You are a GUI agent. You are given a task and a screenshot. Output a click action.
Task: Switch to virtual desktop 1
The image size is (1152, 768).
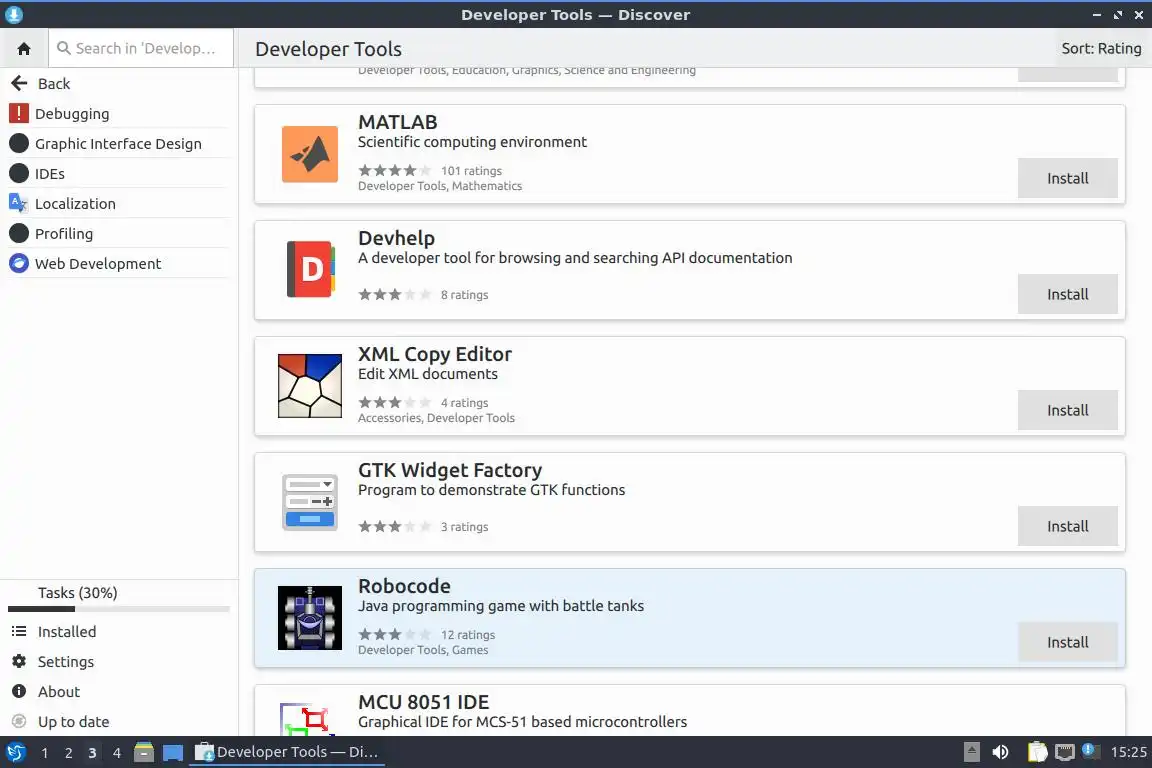pos(45,753)
